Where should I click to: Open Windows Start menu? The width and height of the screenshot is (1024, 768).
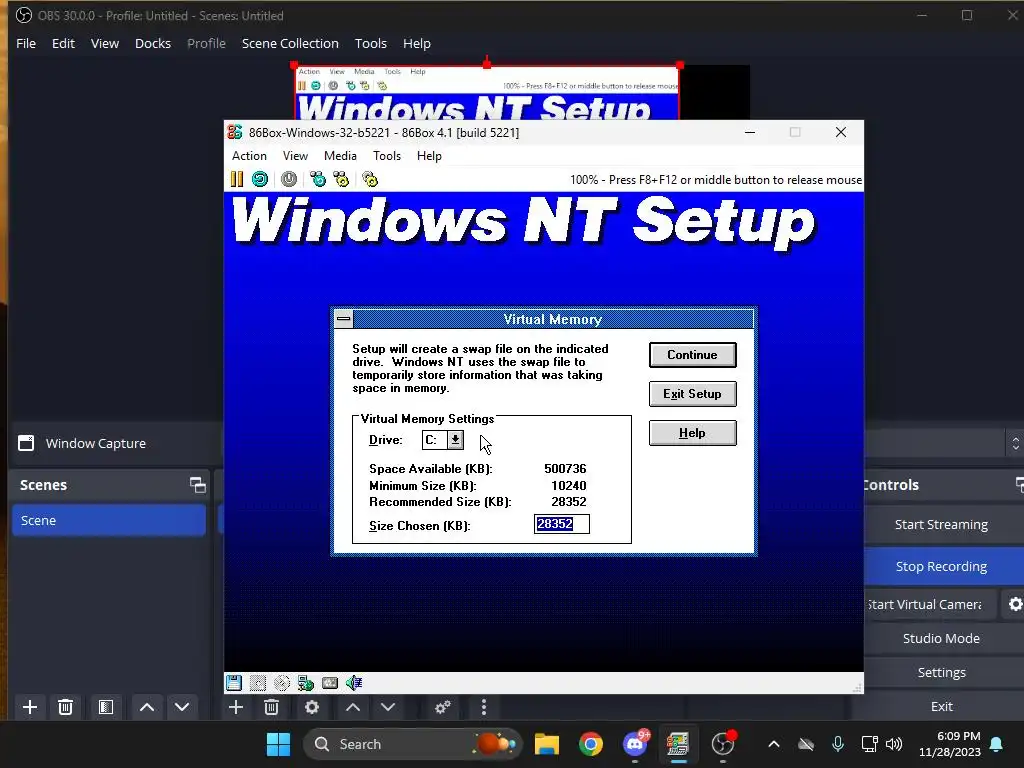click(x=278, y=744)
